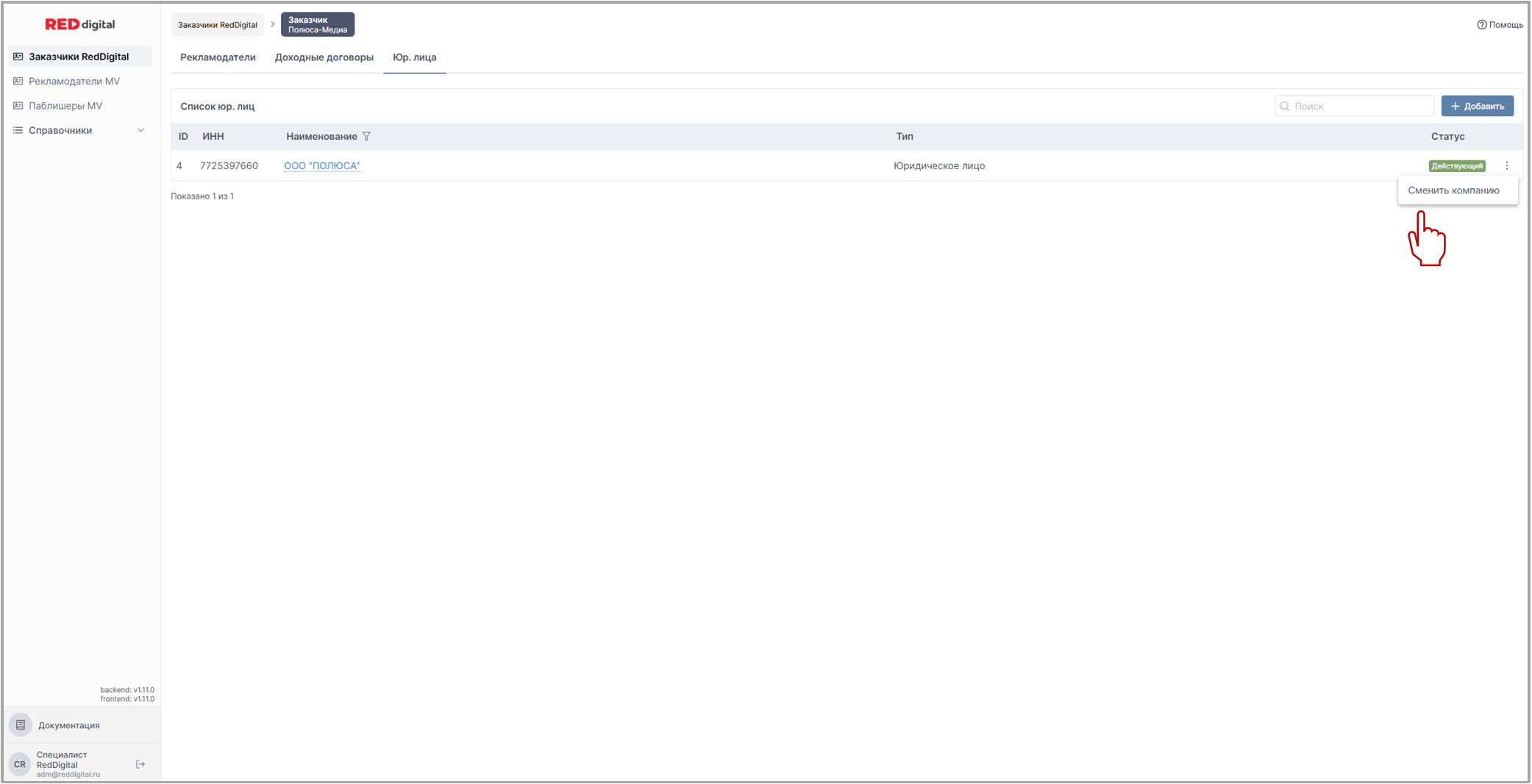Switch to the Рекламодатели tab
The image size is (1532, 784).
(x=218, y=57)
